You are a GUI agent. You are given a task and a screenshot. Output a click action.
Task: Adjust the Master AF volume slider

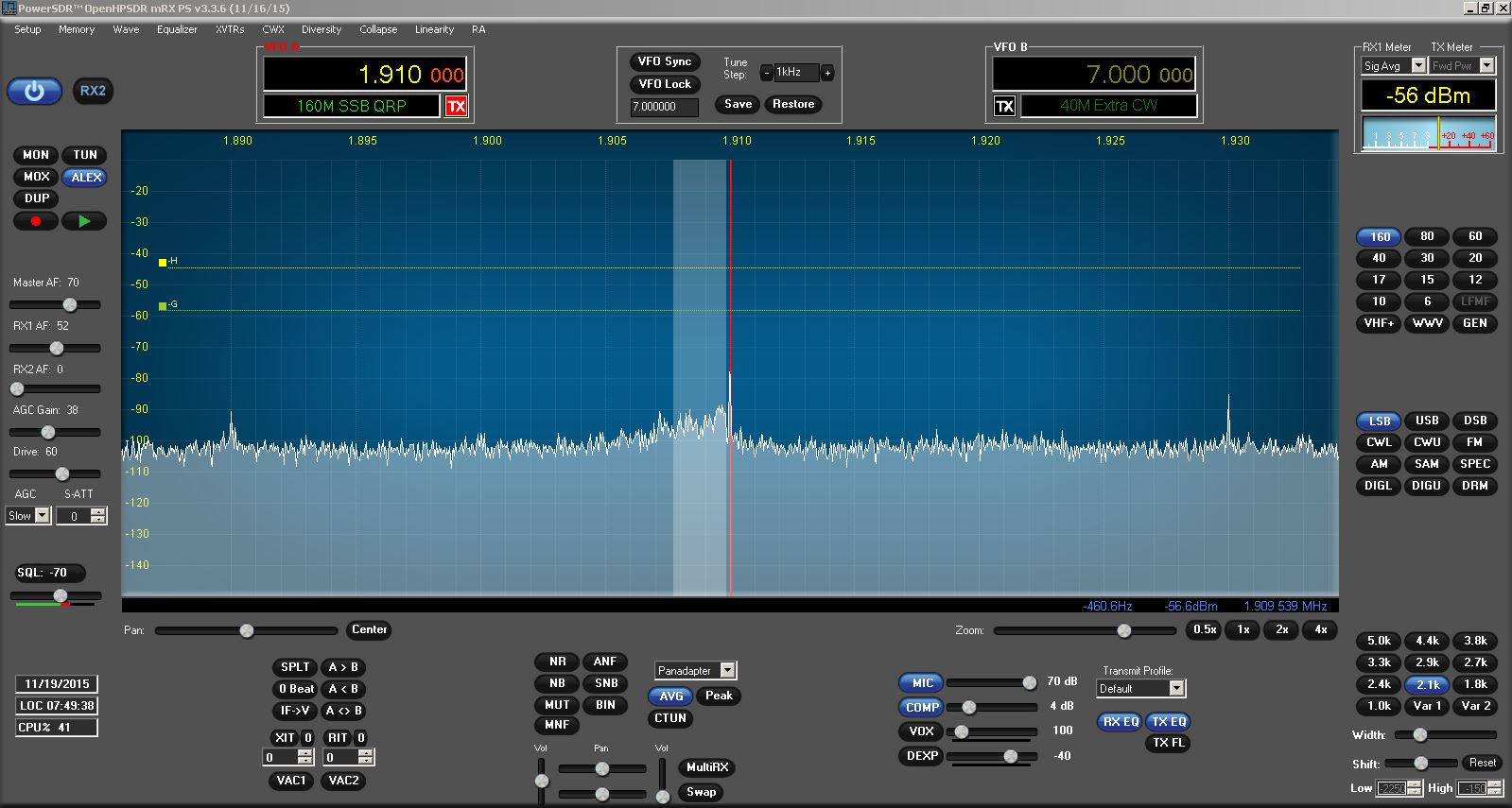point(70,304)
